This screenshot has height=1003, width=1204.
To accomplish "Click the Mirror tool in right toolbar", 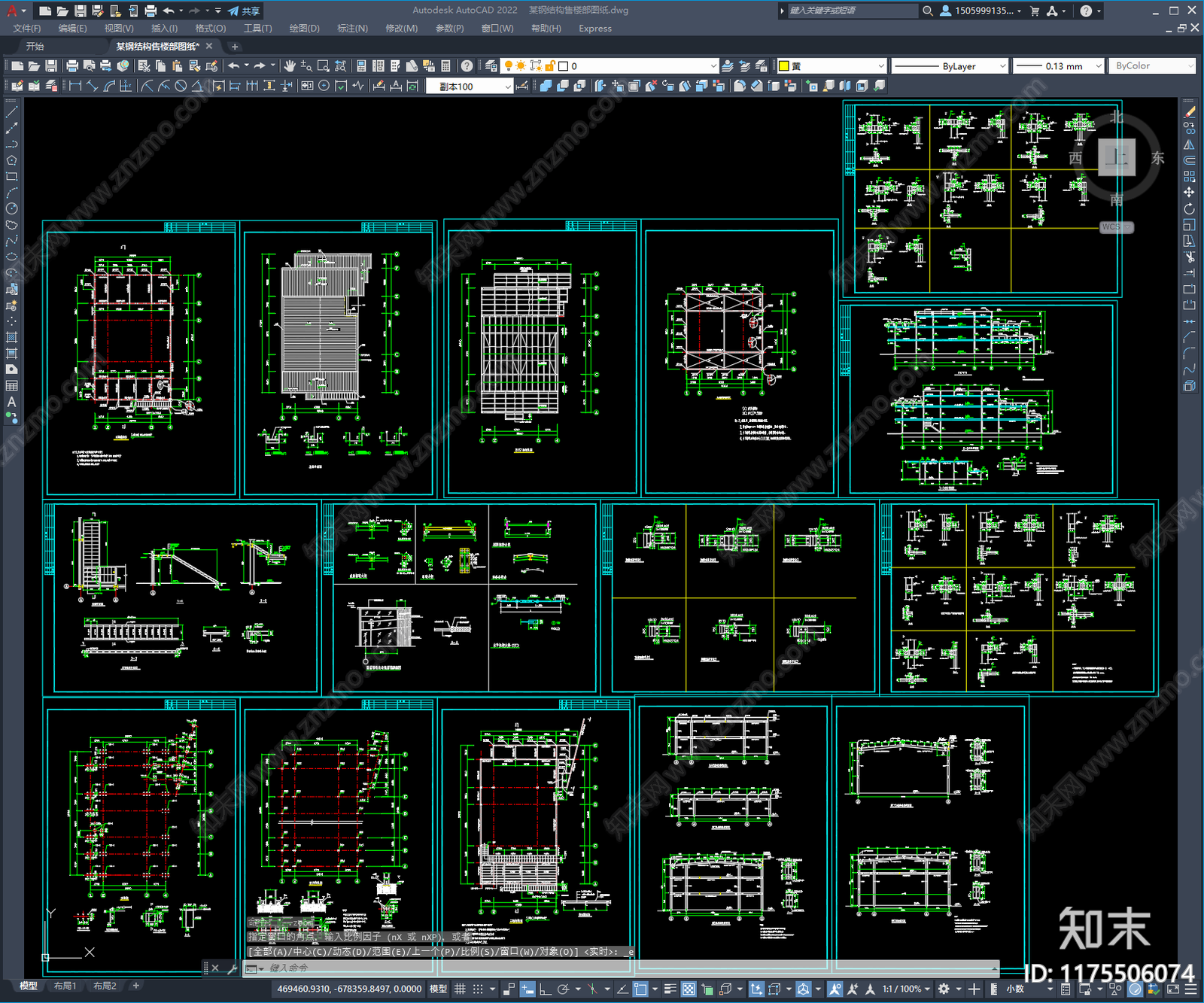I will pyautogui.click(x=1189, y=144).
